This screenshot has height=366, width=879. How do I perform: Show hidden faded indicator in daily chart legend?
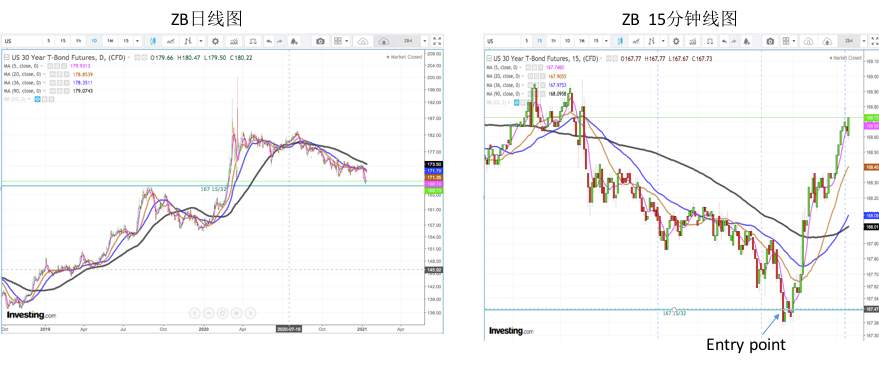[37, 99]
